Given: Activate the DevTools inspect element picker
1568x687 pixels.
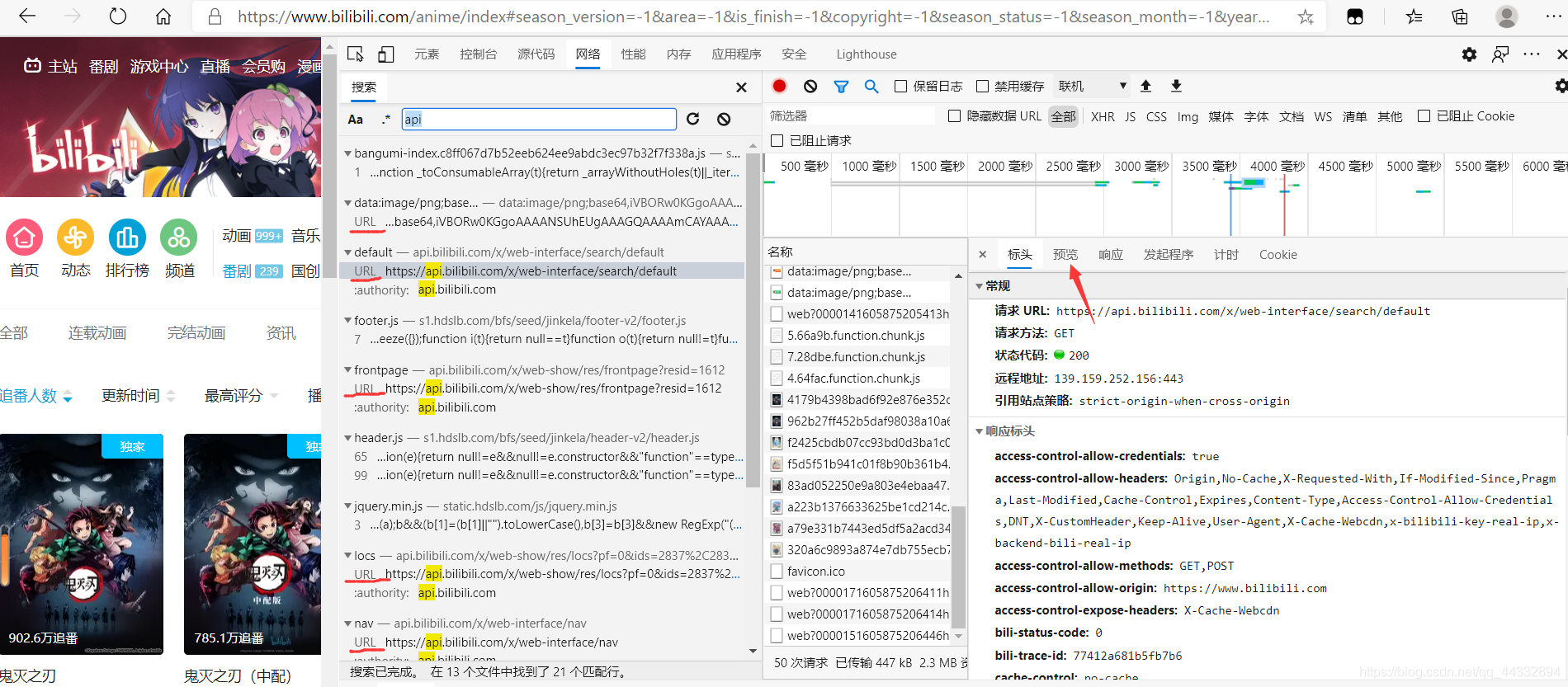Looking at the screenshot, I should [x=356, y=54].
